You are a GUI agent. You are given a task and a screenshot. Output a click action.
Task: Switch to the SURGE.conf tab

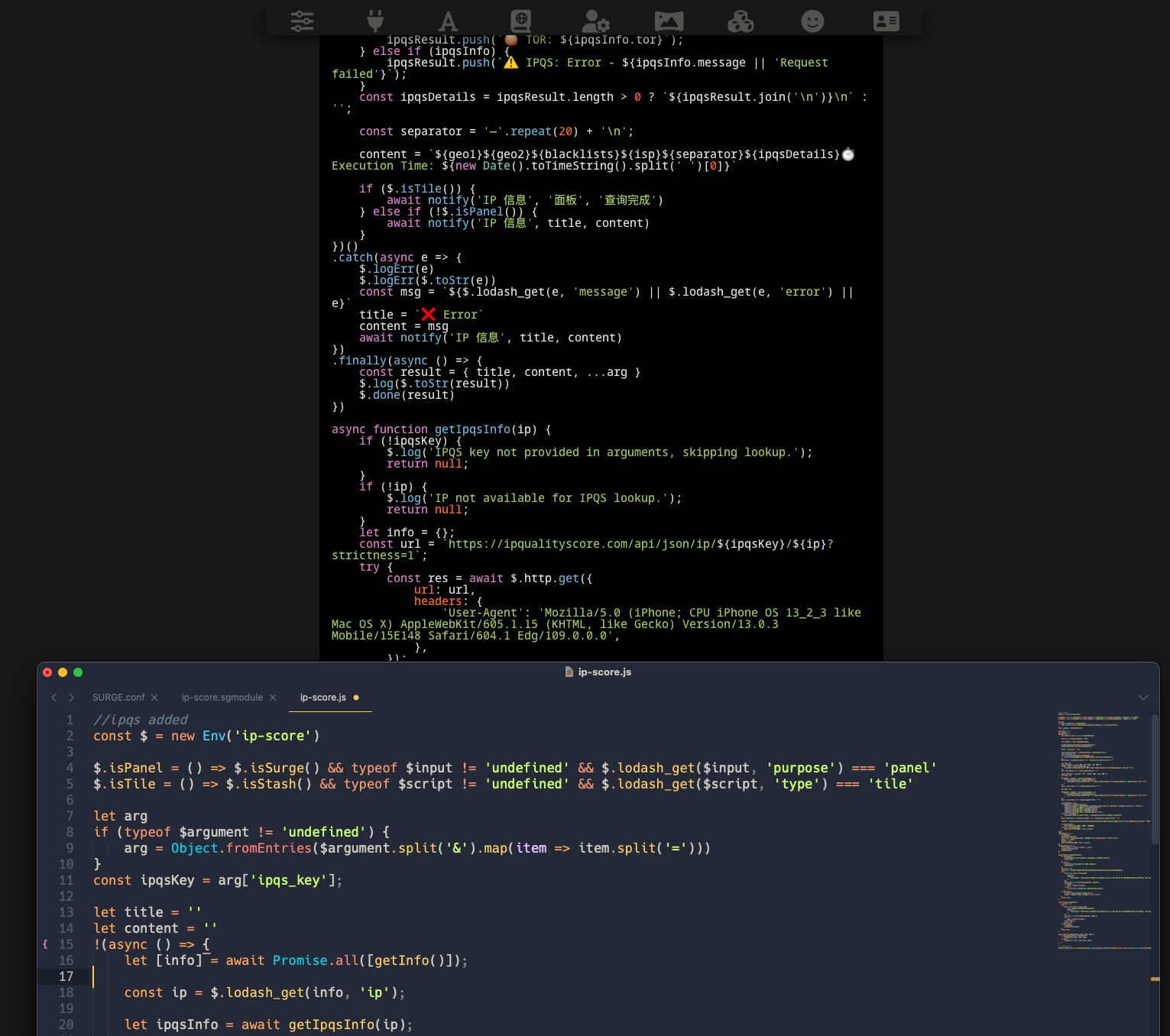118,698
